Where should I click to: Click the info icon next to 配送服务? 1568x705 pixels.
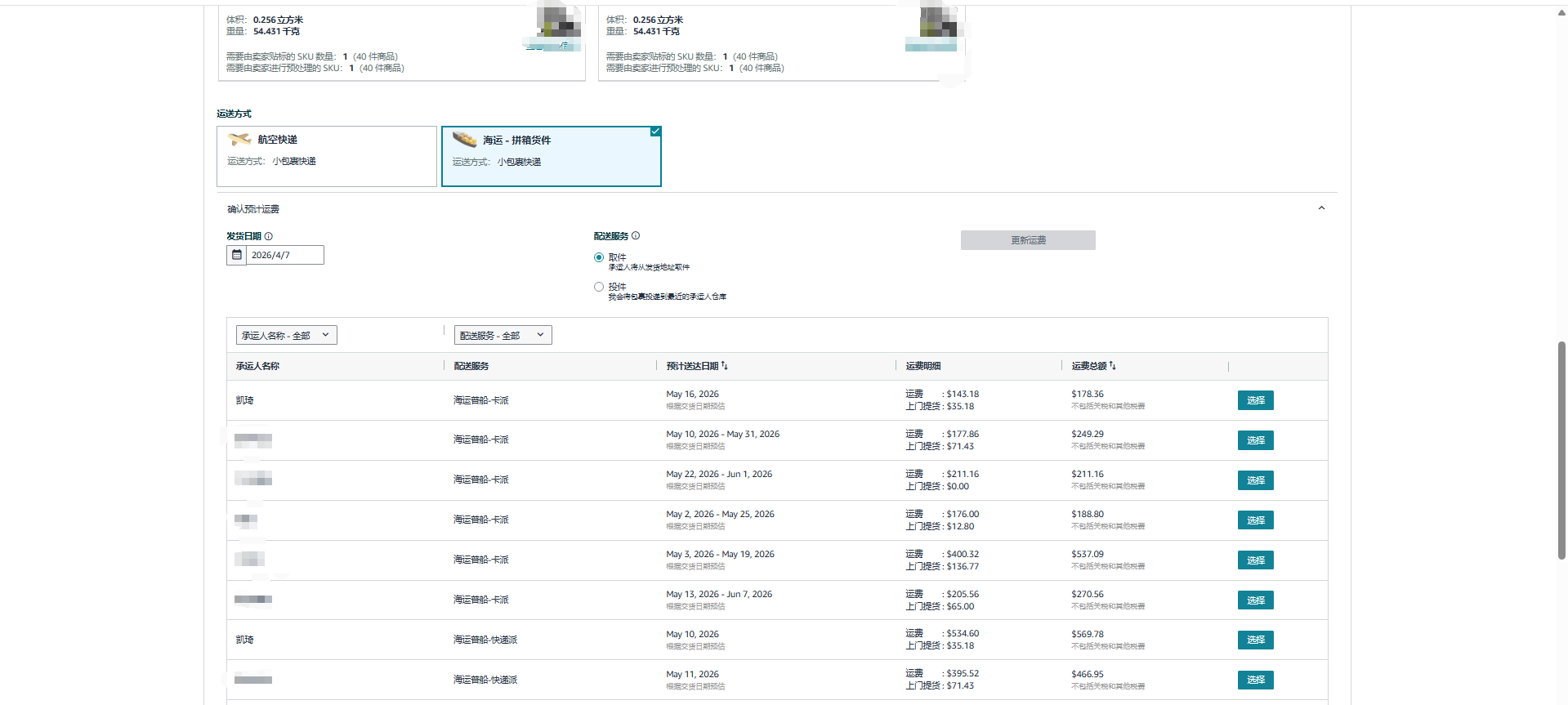point(636,236)
